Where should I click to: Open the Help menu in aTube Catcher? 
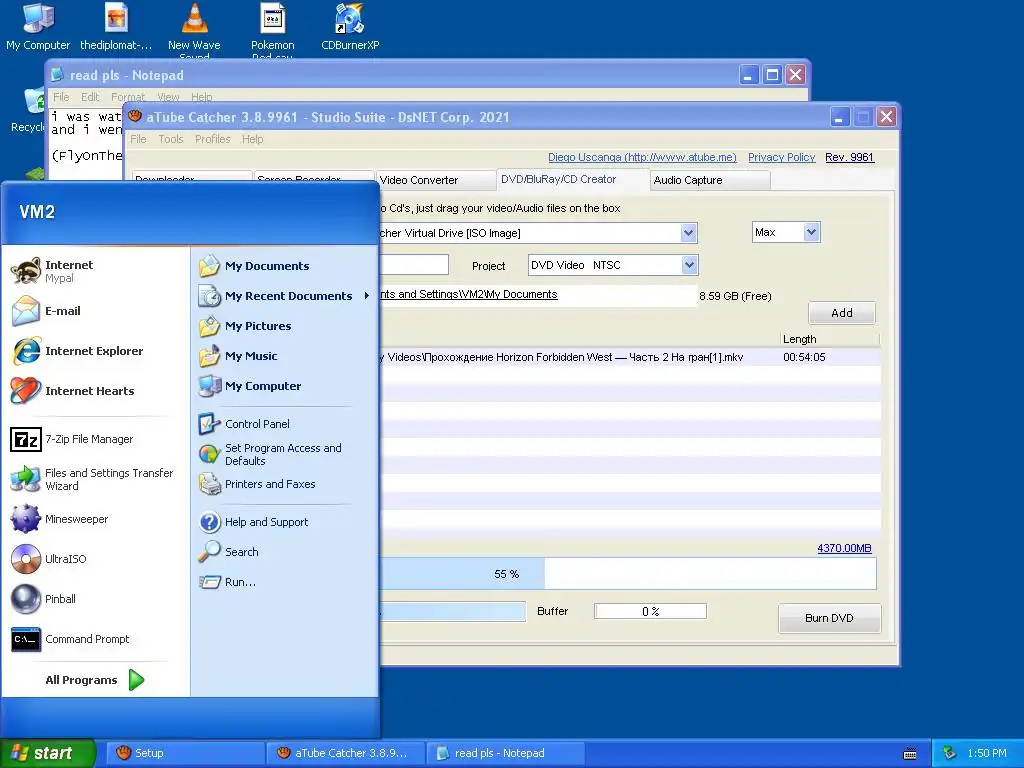pyautogui.click(x=252, y=139)
